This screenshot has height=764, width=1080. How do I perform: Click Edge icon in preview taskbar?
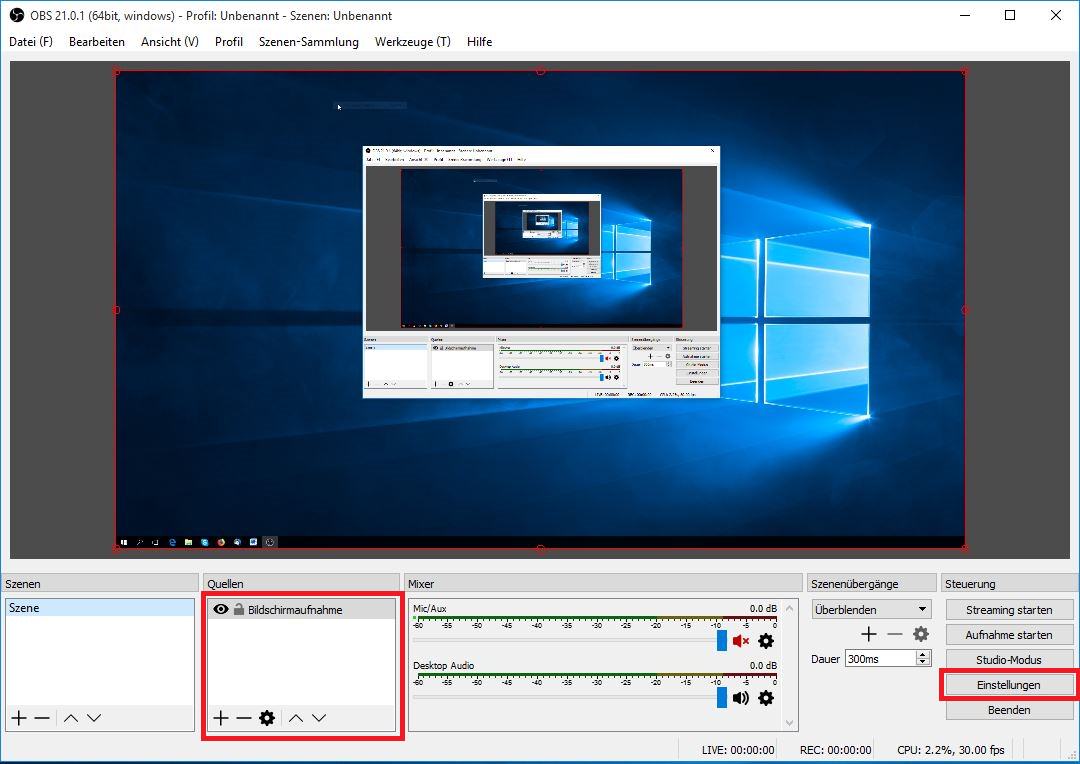(172, 542)
